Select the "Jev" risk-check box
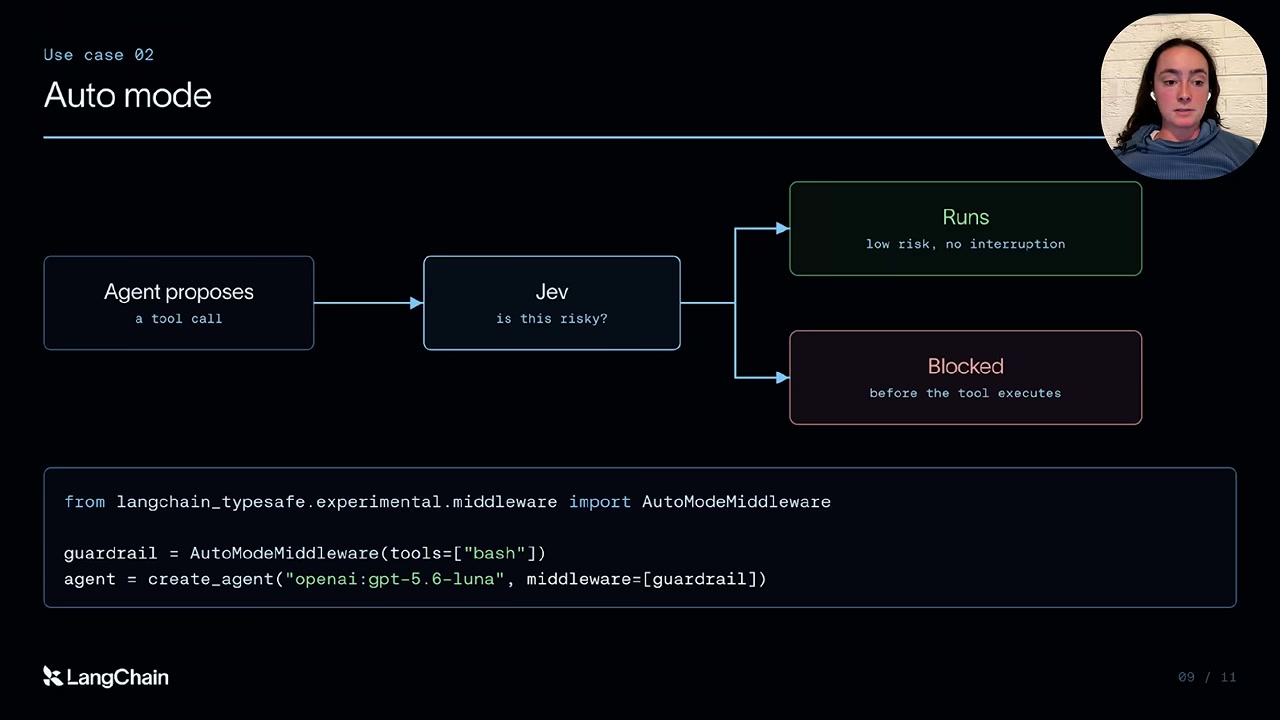The image size is (1280, 720). [x=552, y=303]
